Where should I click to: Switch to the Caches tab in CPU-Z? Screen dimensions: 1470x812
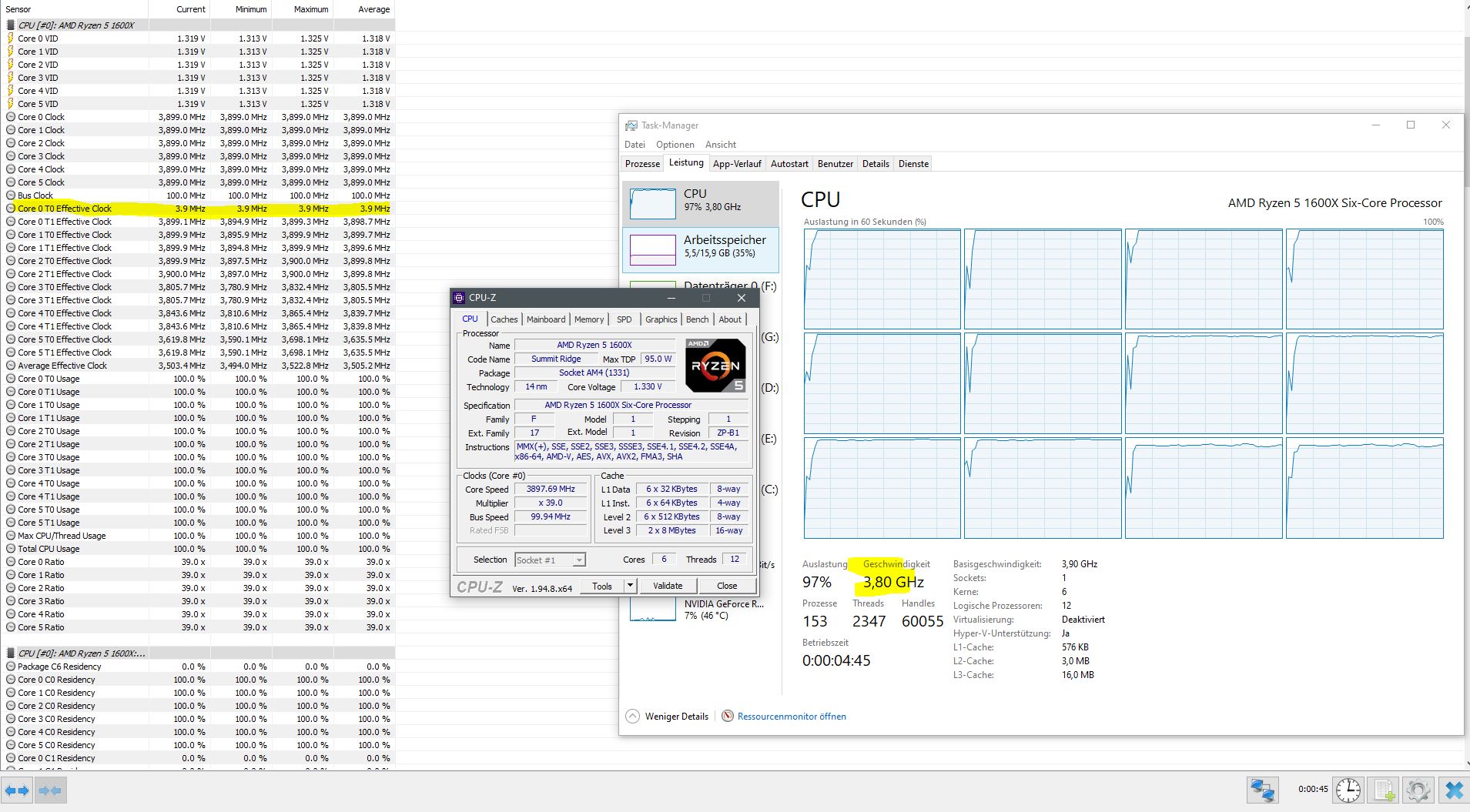pos(504,319)
